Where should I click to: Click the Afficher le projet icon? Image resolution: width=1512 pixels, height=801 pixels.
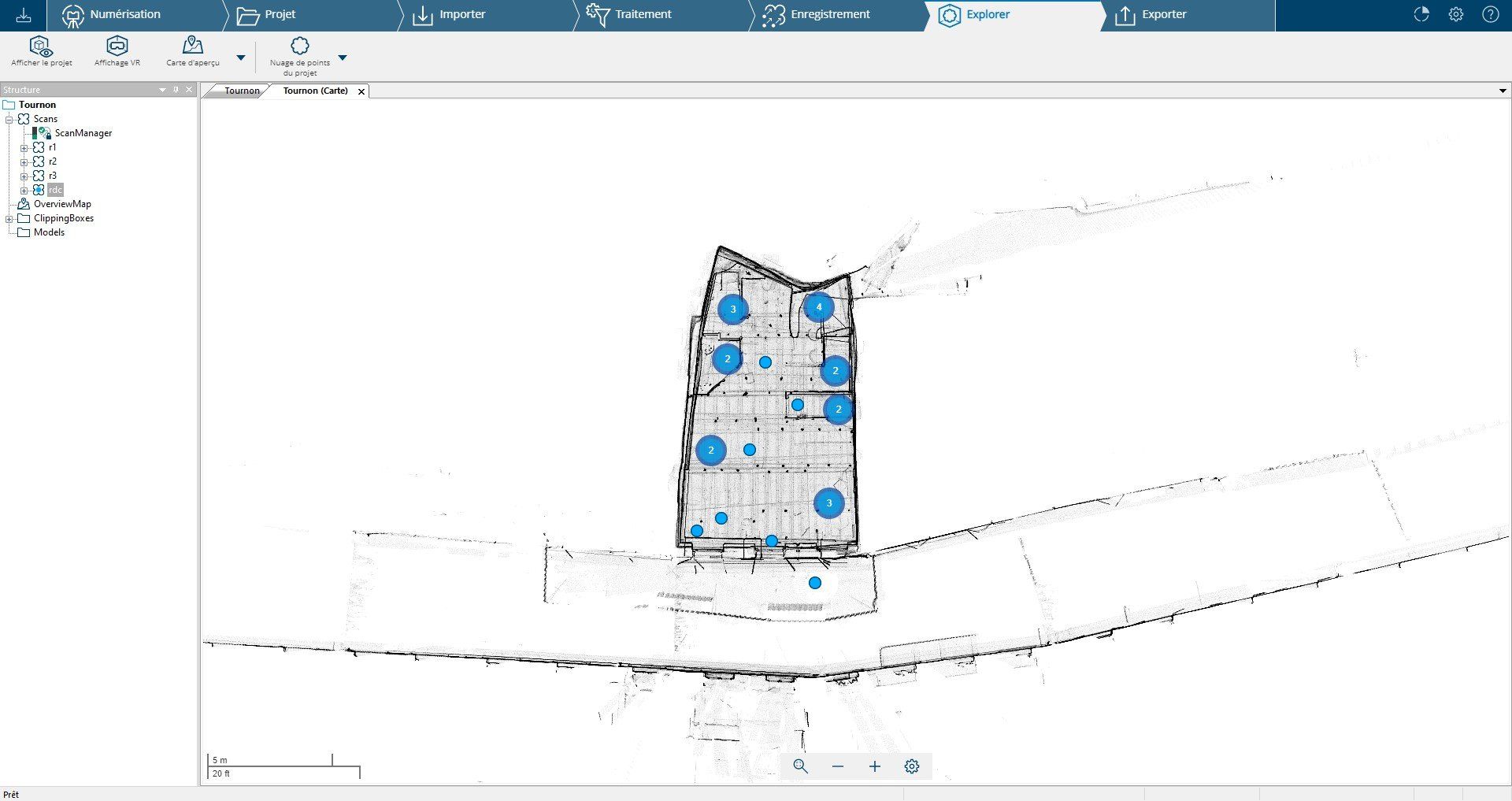pyautogui.click(x=41, y=46)
